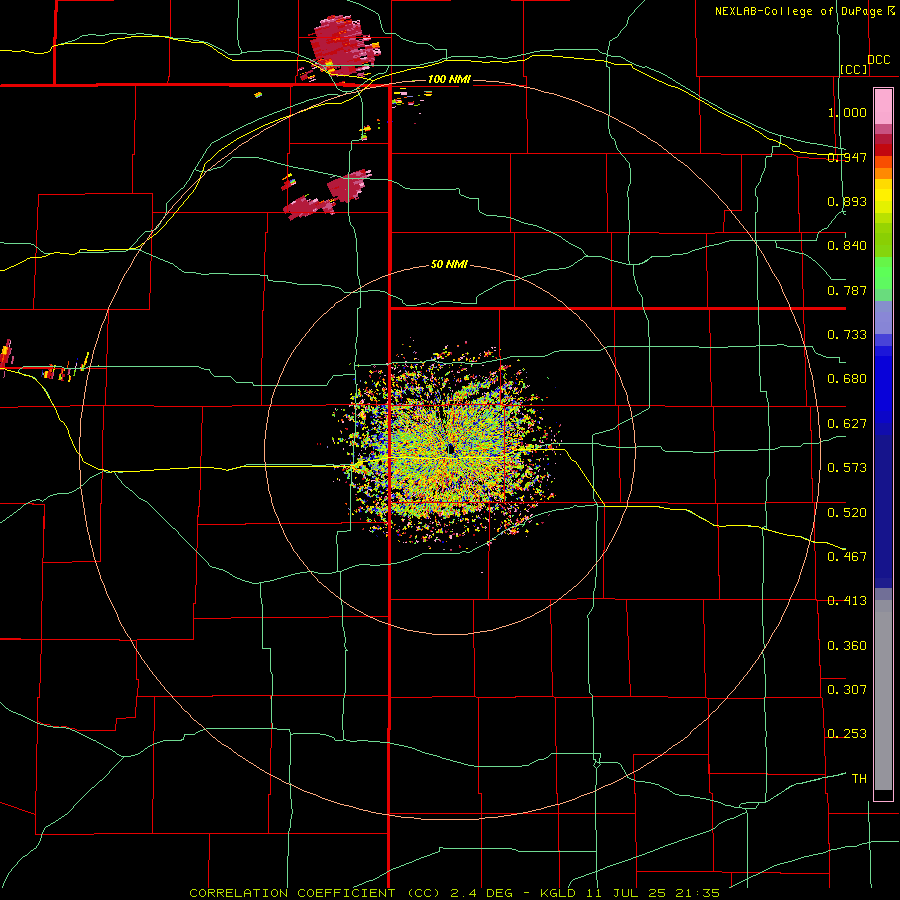Viewport: 900px width, 900px height.
Task: Select the bright green segment of the color bar
Action: tap(883, 274)
